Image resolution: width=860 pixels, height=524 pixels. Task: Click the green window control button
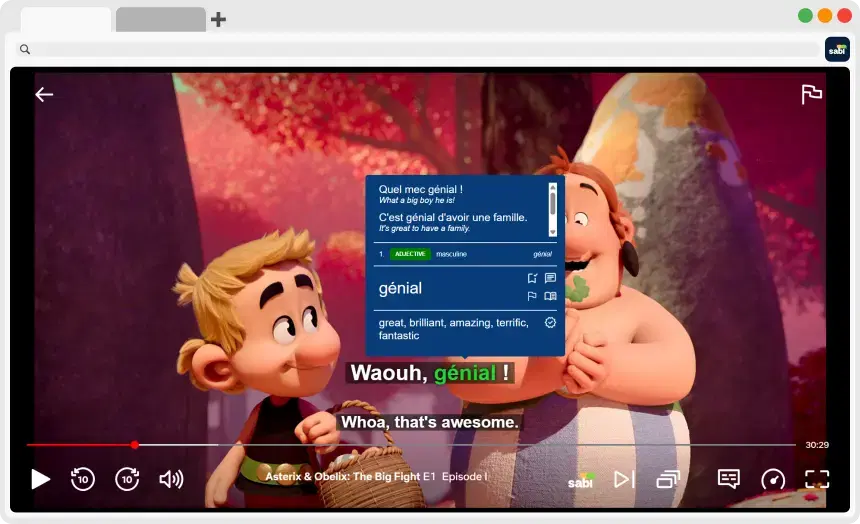tap(805, 16)
